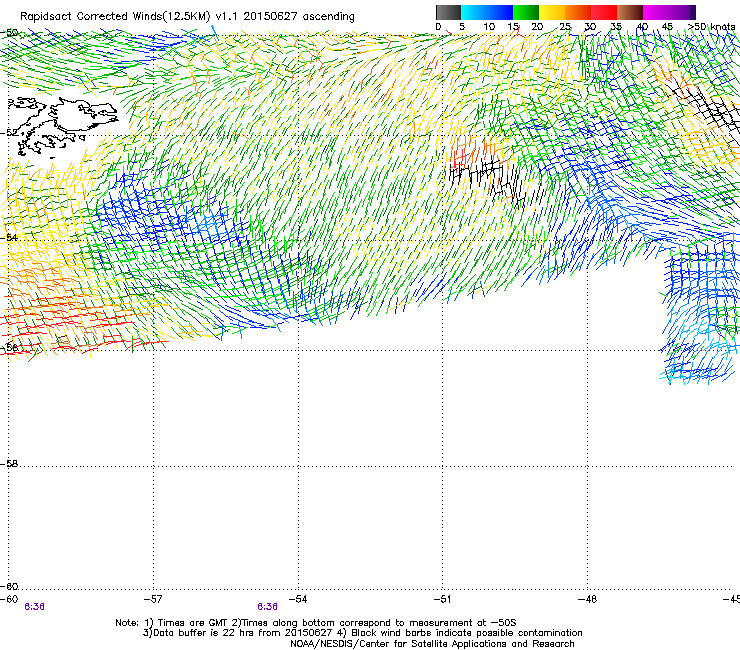740x650 pixels.
Task: Click the cyan 5-10 knots color bar segment
Action: click(x=474, y=12)
